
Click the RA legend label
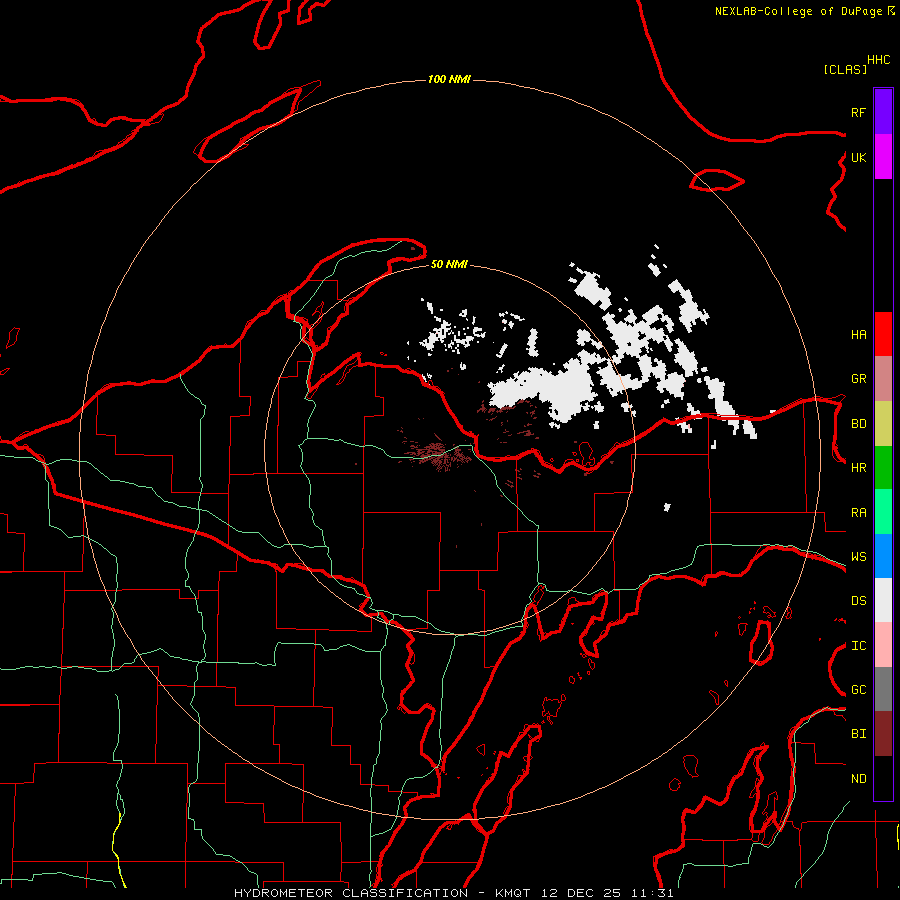pyautogui.click(x=858, y=513)
